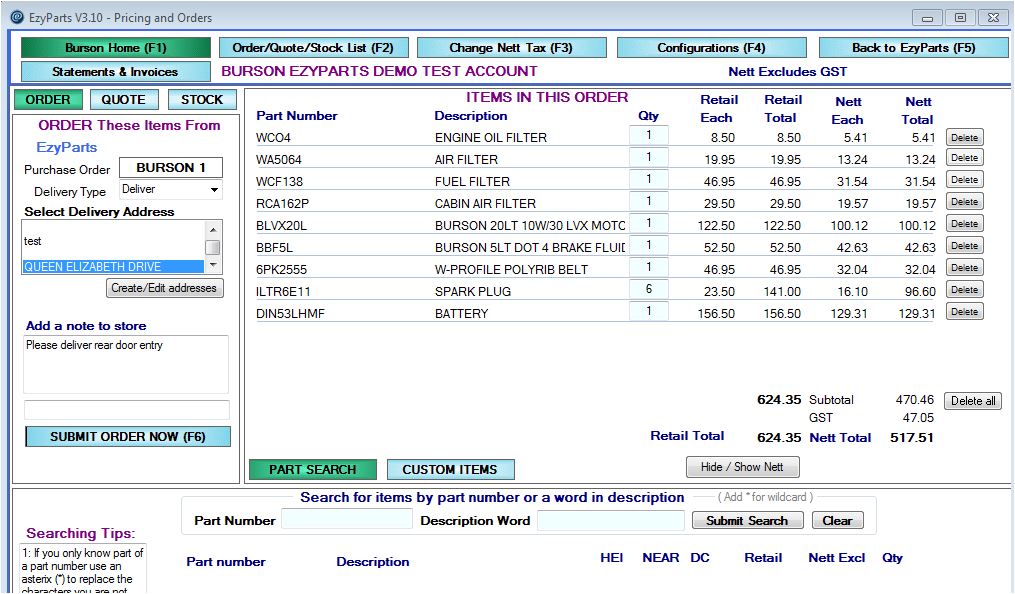Select the PART SEARCH tab
The width and height of the screenshot is (1015, 594).
click(313, 470)
